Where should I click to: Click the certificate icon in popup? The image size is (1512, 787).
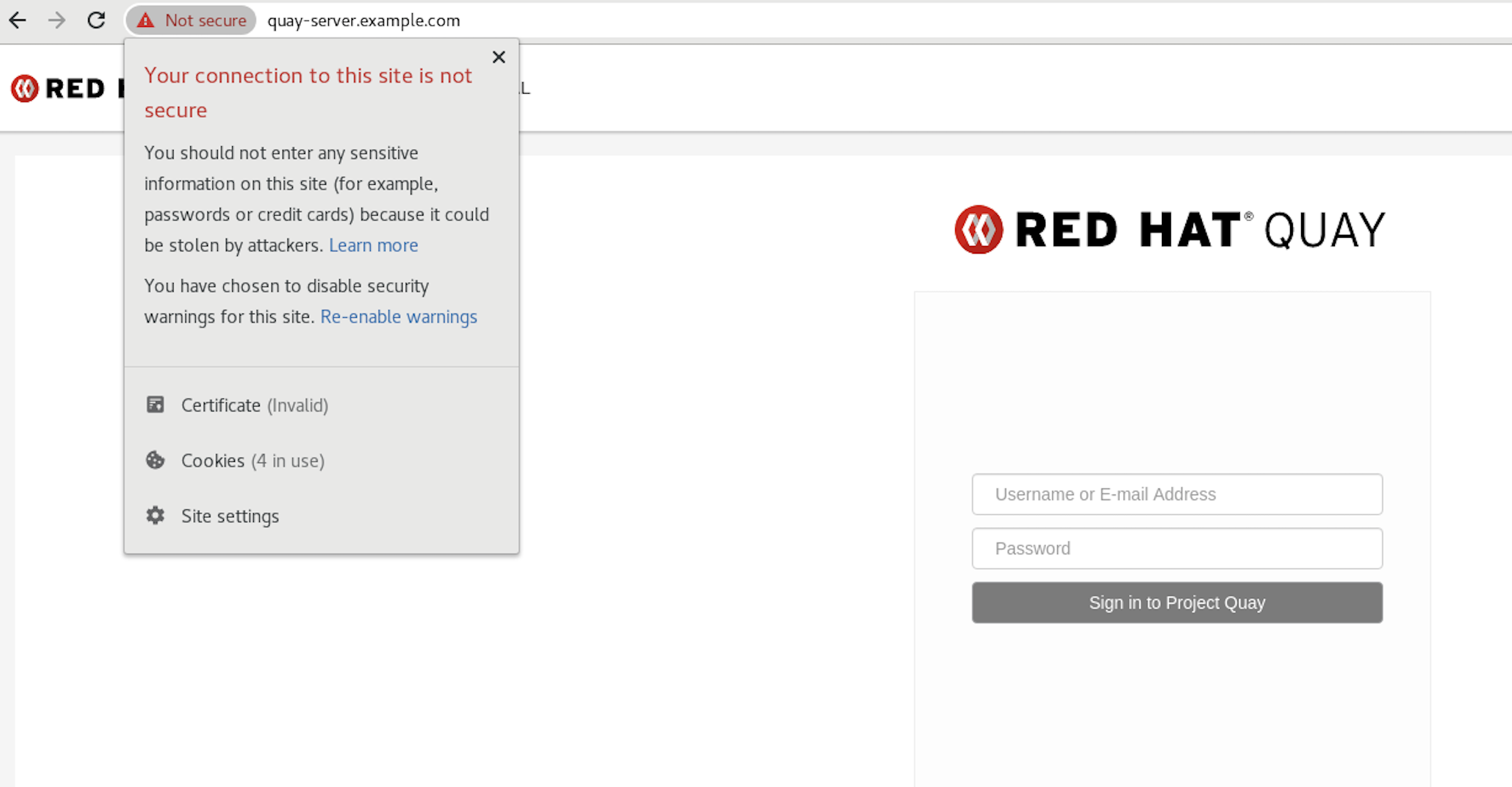tap(156, 405)
